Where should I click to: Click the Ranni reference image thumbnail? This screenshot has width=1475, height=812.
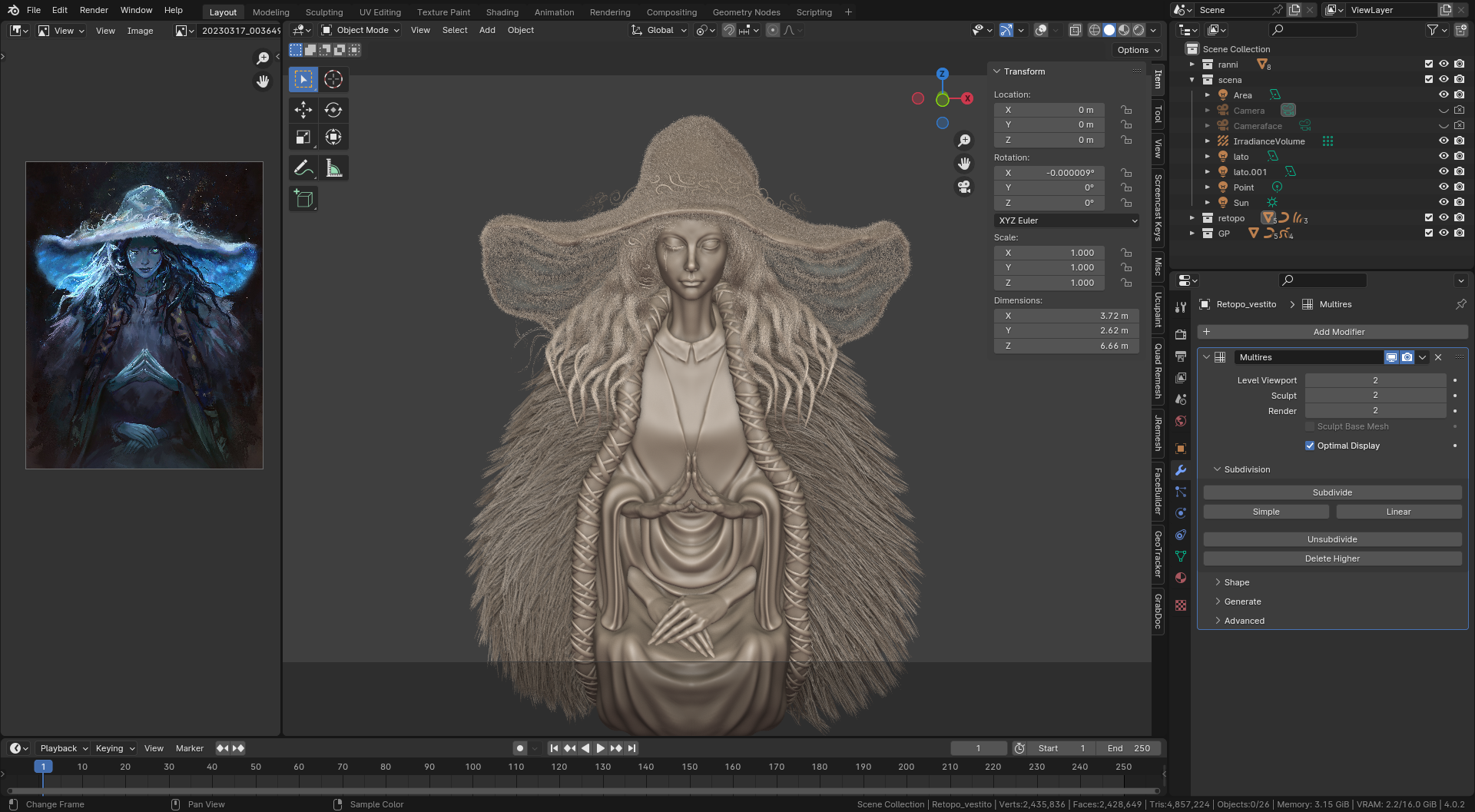tap(144, 315)
